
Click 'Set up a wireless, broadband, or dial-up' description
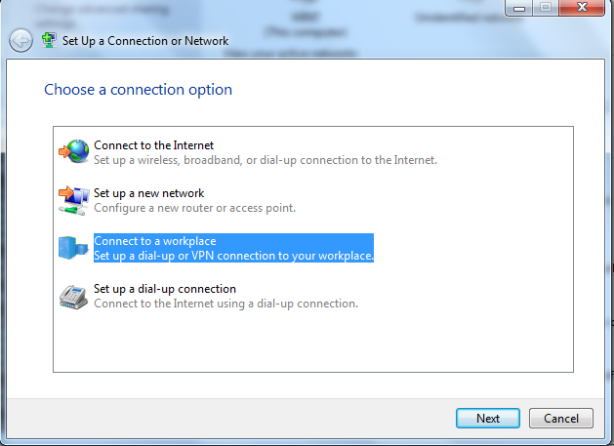265,160
